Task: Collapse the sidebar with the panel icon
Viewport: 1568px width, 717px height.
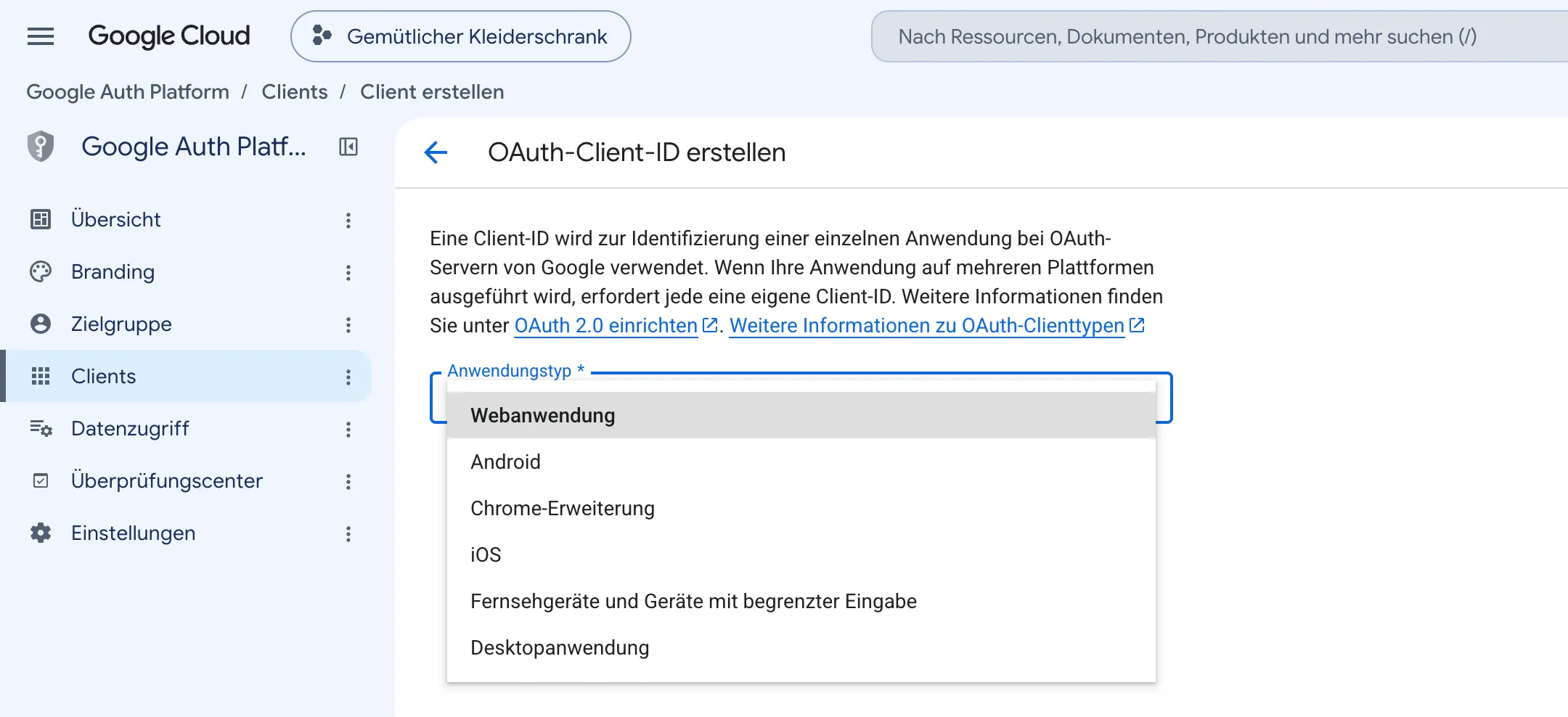Action: [348, 147]
